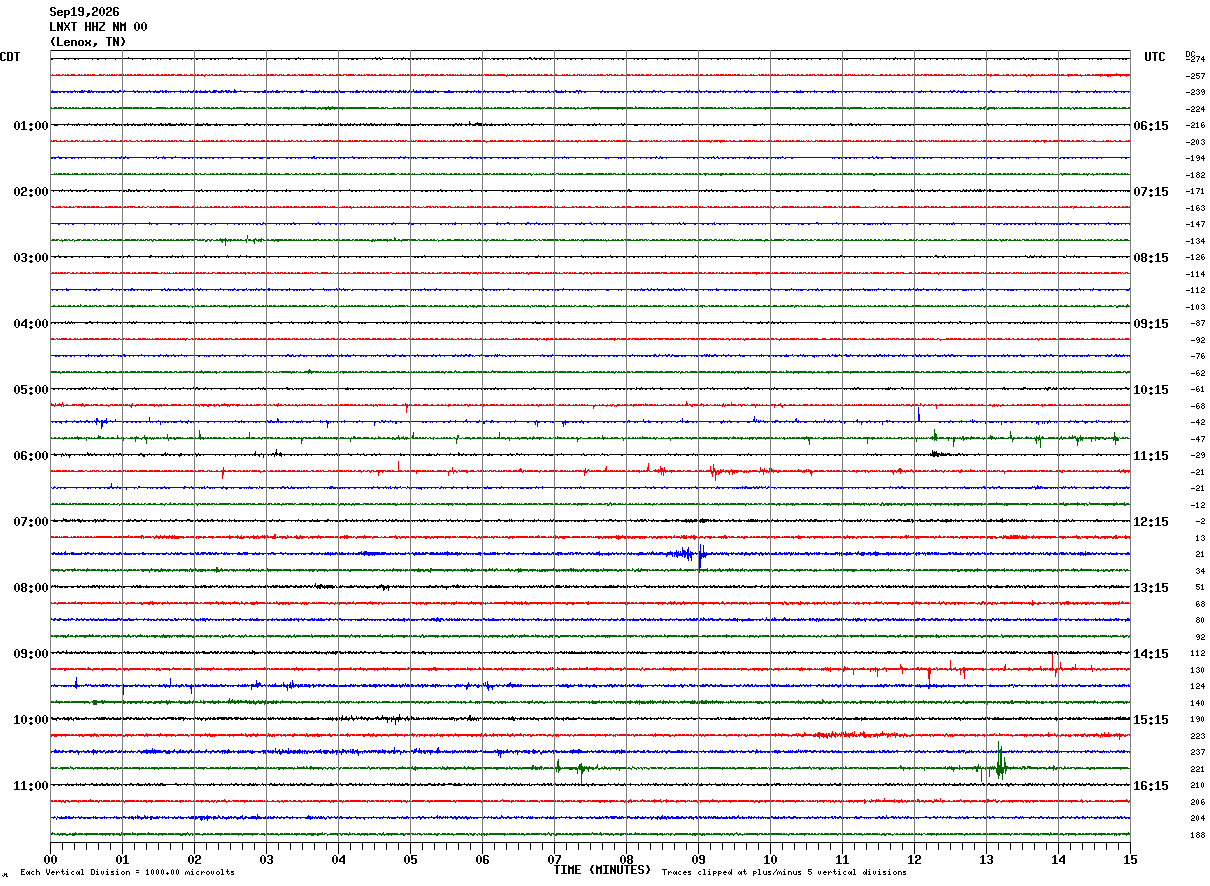
Task: Click the CDT timezone label
Action: [x=10, y=57]
